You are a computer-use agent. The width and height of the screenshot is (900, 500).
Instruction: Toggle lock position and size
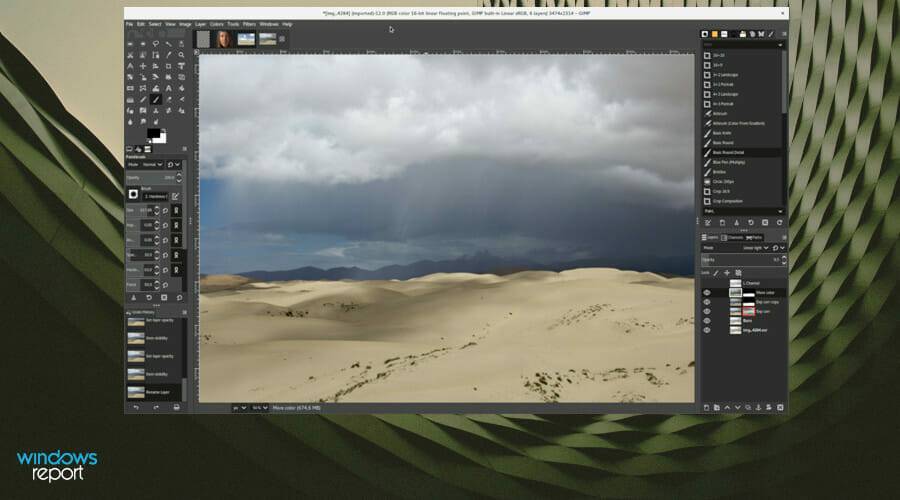tap(727, 273)
